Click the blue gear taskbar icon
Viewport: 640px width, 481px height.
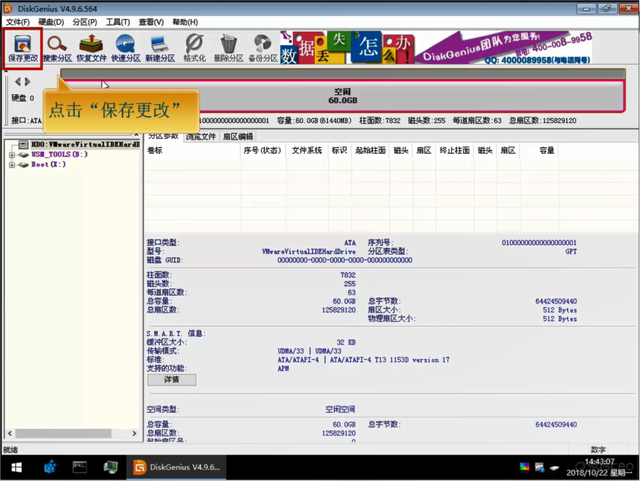(50, 467)
